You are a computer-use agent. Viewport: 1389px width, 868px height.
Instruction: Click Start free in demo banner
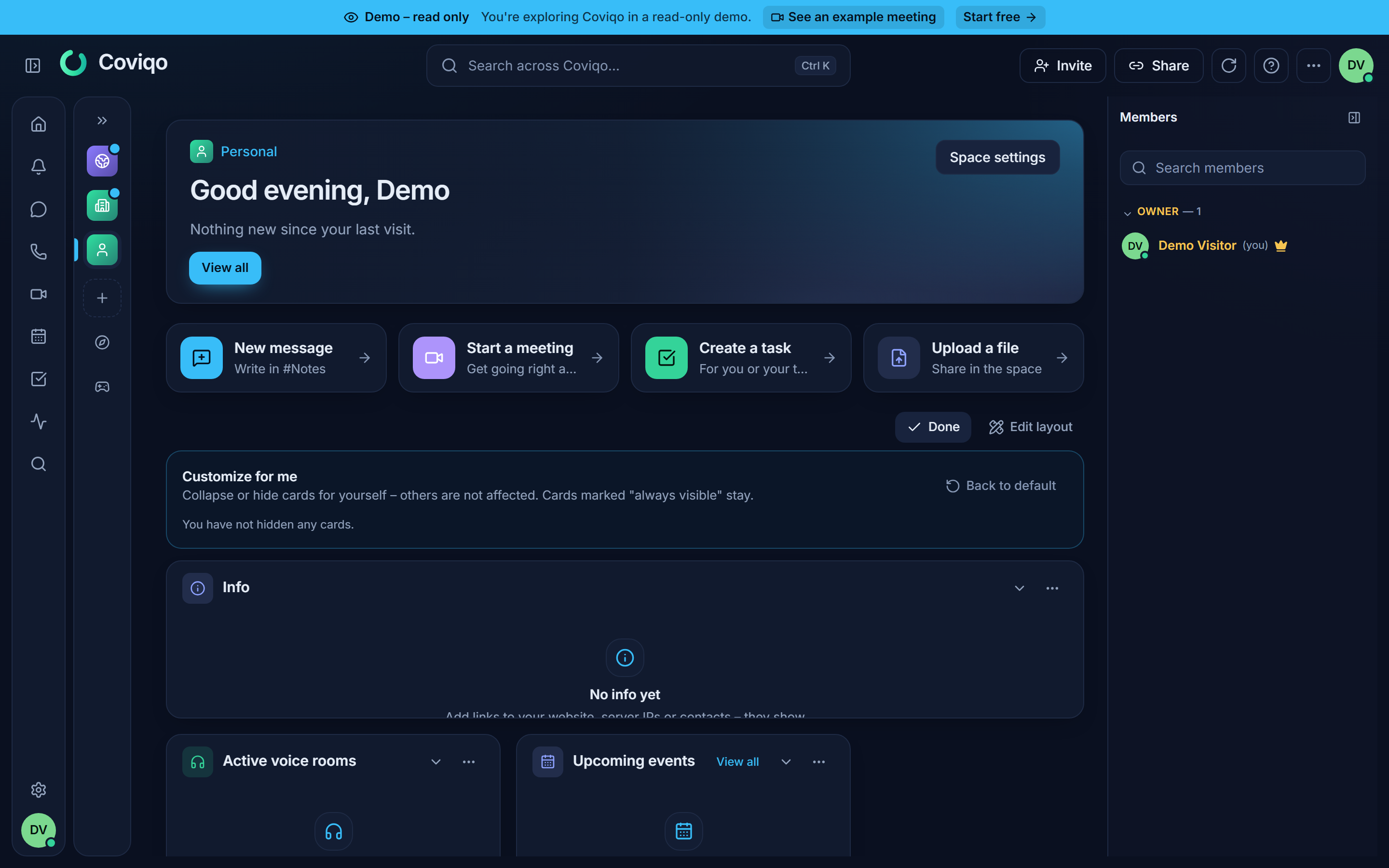point(1000,17)
